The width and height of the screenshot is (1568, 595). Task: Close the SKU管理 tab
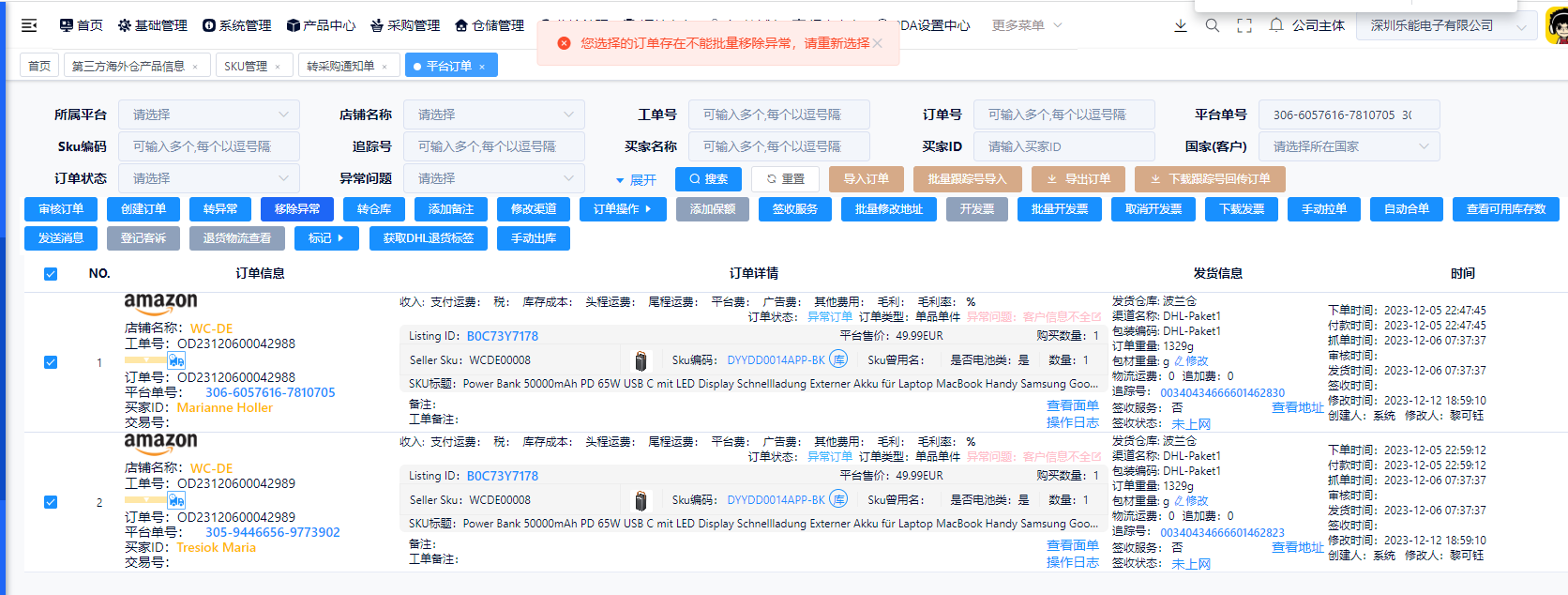tap(278, 67)
